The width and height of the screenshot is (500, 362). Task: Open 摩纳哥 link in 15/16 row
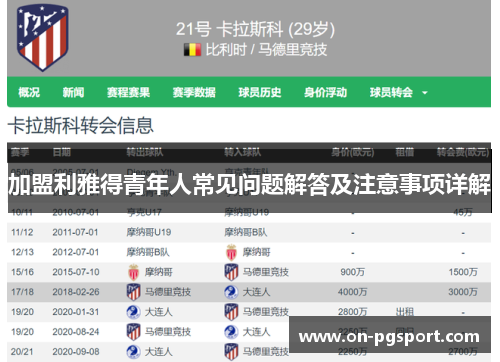pos(158,272)
